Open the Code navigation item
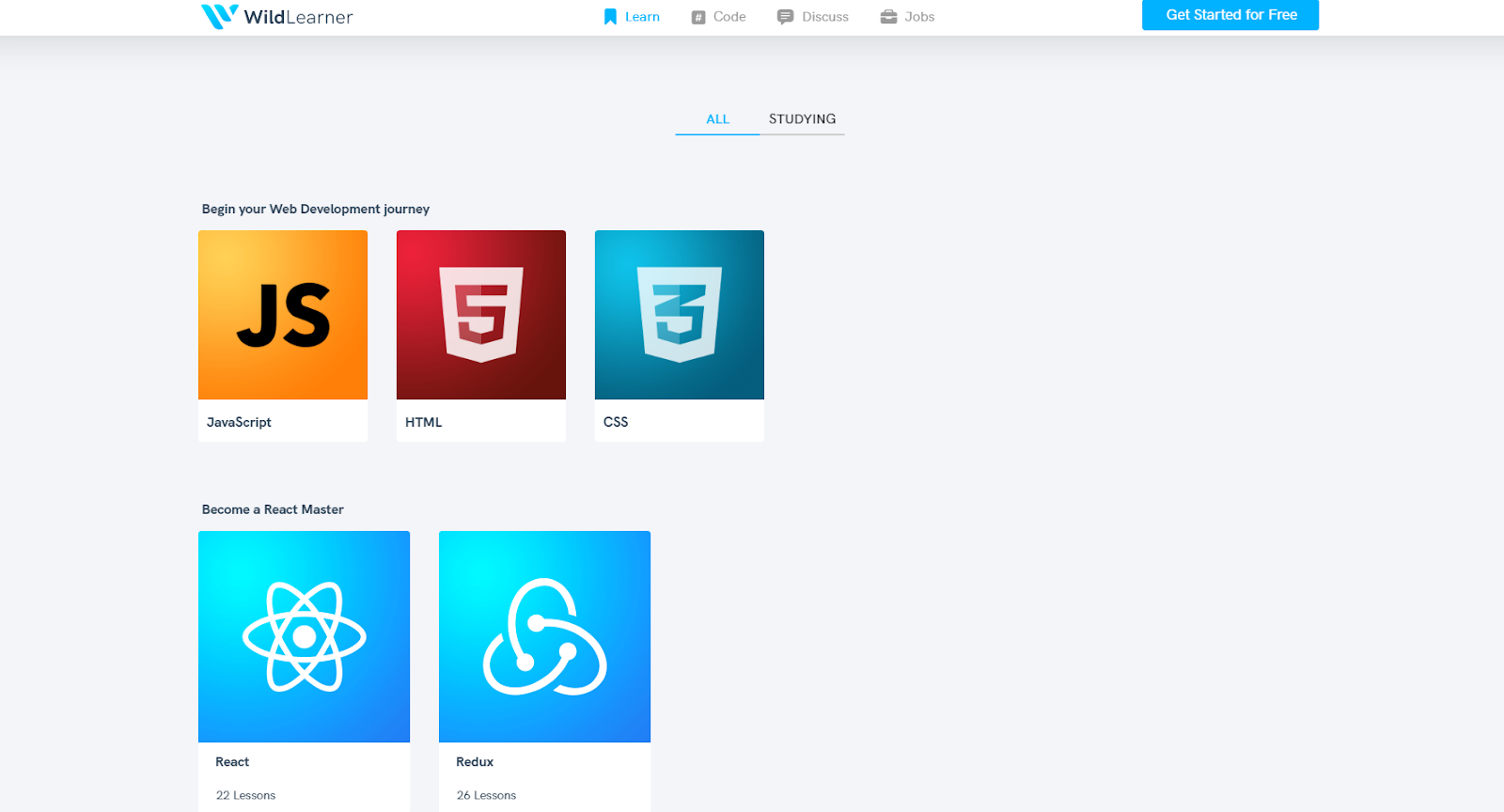This screenshot has width=1504, height=812. tap(719, 17)
